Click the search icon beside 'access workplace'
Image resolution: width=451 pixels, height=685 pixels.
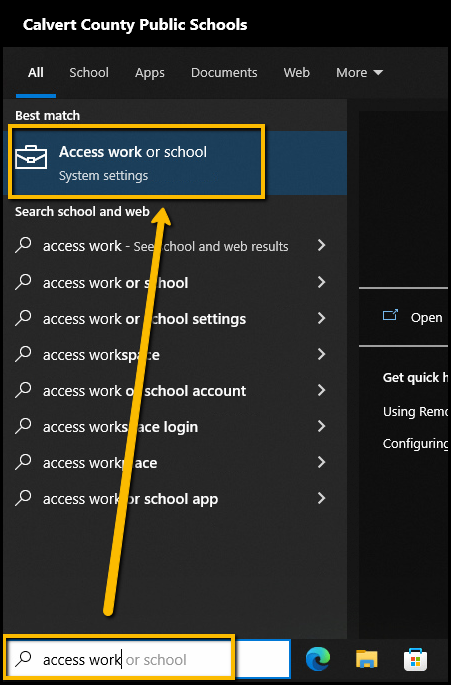point(23,462)
